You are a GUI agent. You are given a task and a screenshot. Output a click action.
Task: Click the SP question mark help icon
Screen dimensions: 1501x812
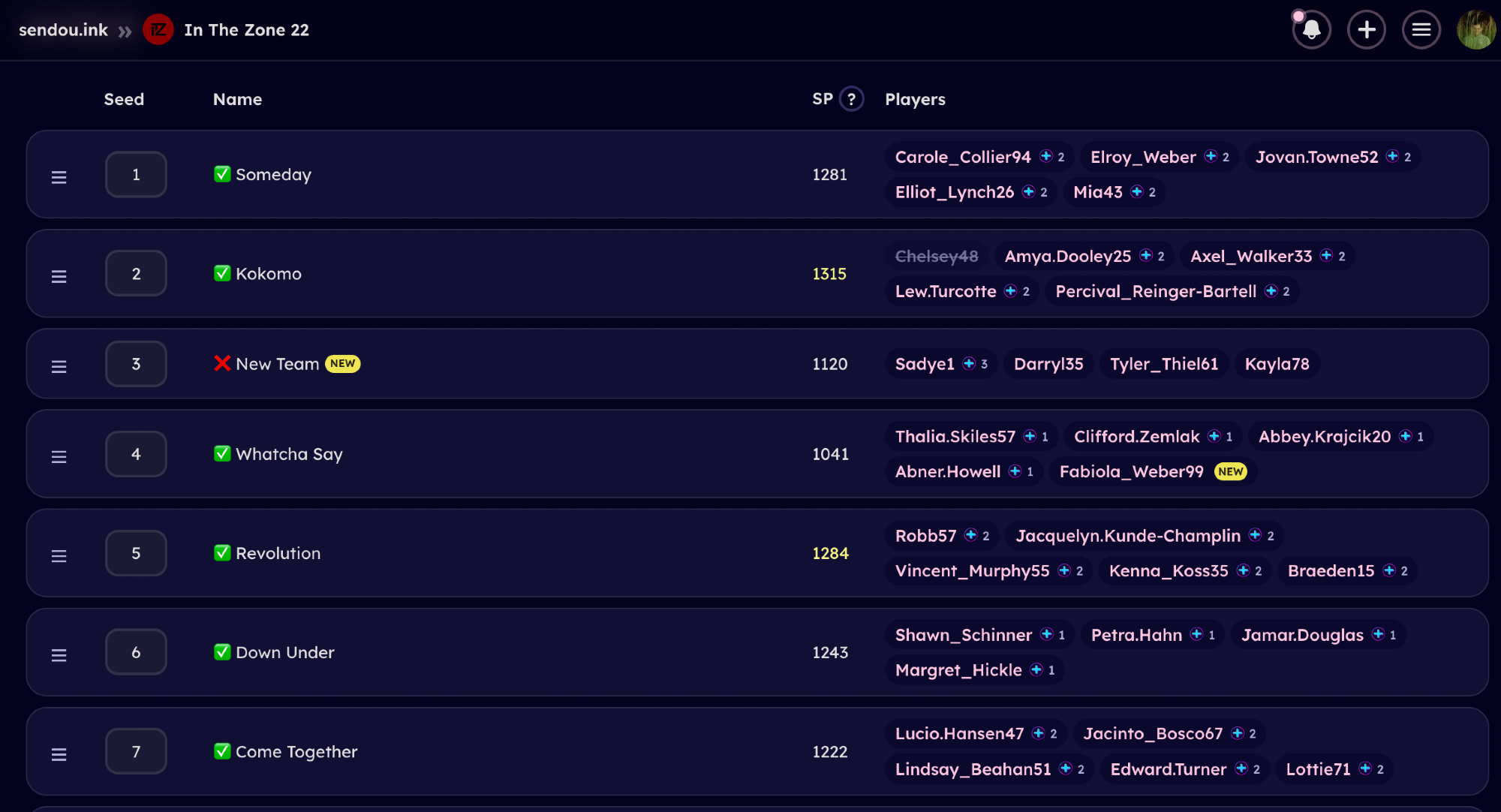tap(851, 99)
